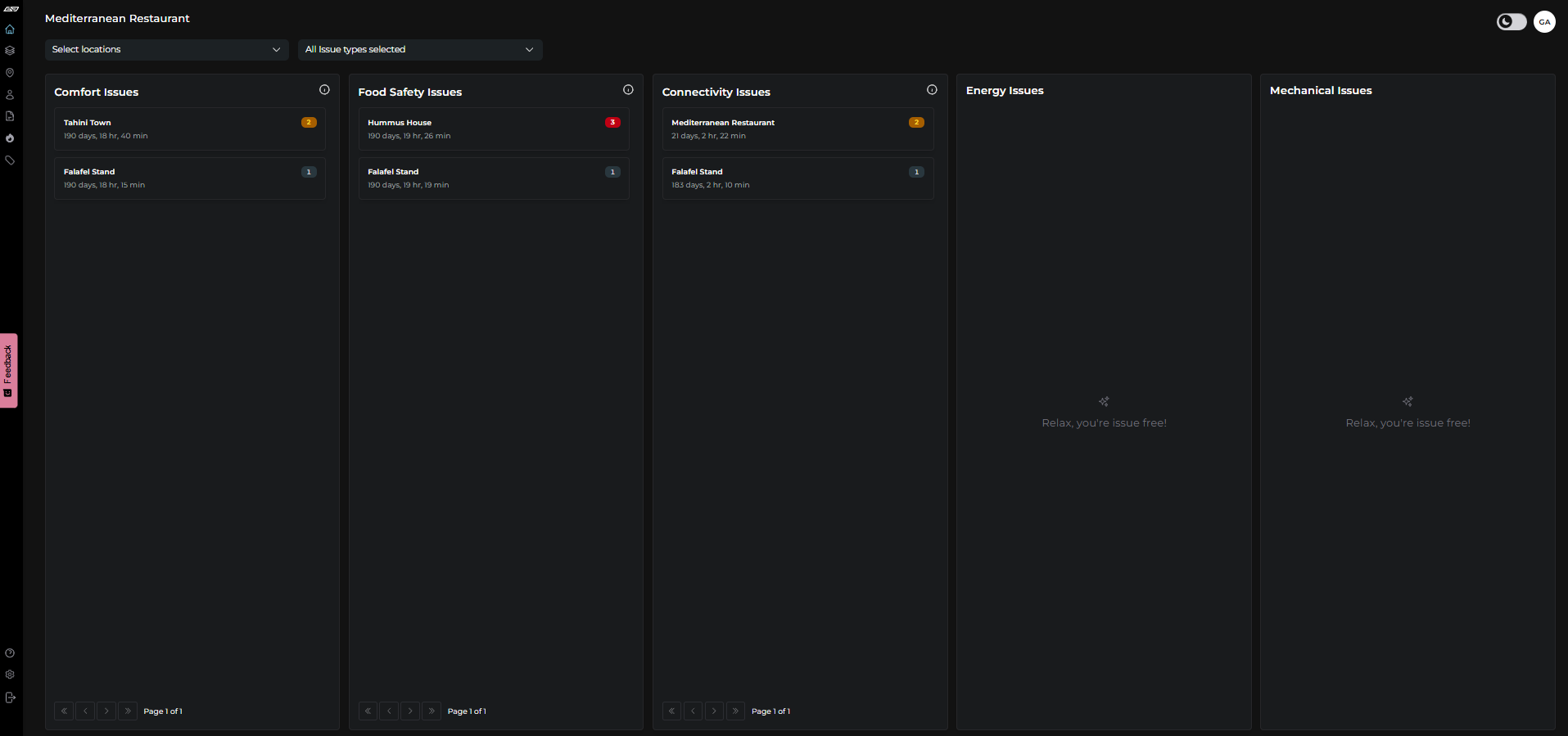Show info for Comfort Issues column
Screen dimensions: 1568x736
324,90
